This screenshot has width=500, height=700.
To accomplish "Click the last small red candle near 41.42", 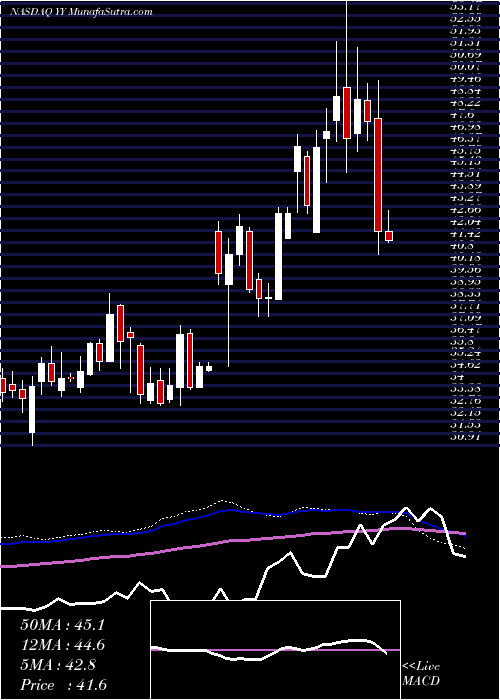I will [x=389, y=236].
